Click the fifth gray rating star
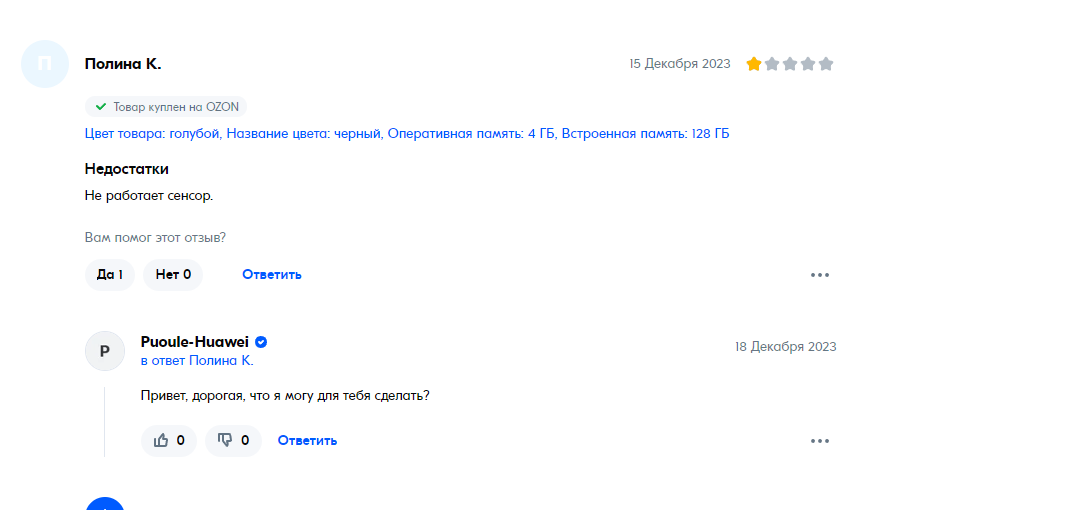Image resolution: width=1073 pixels, height=510 pixels. (826, 64)
